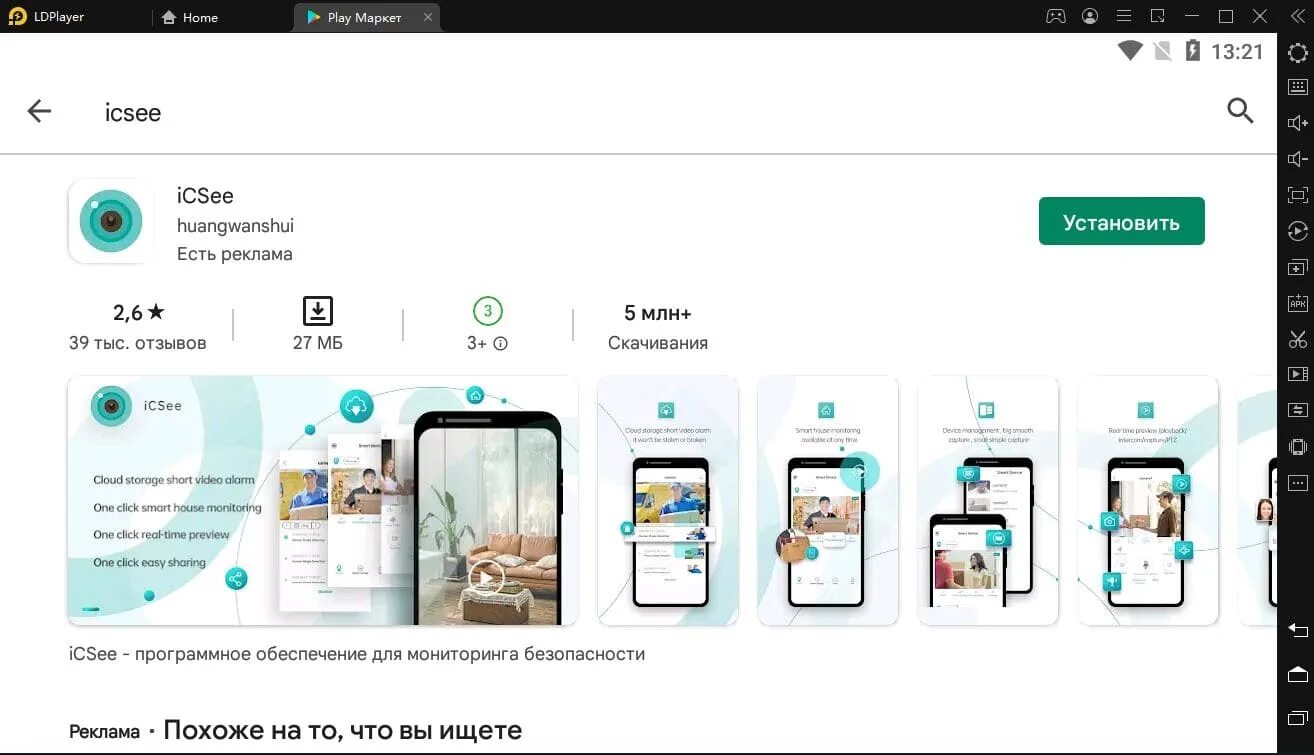Click the LDPlayer logo

click(17, 16)
